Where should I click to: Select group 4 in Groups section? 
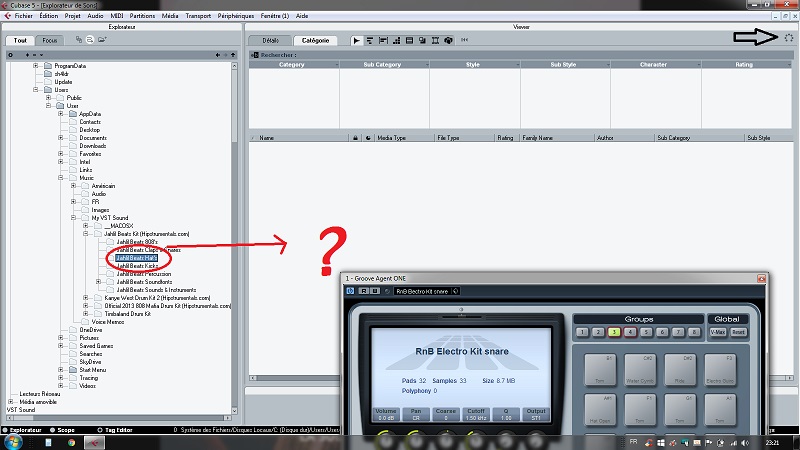click(x=630, y=331)
